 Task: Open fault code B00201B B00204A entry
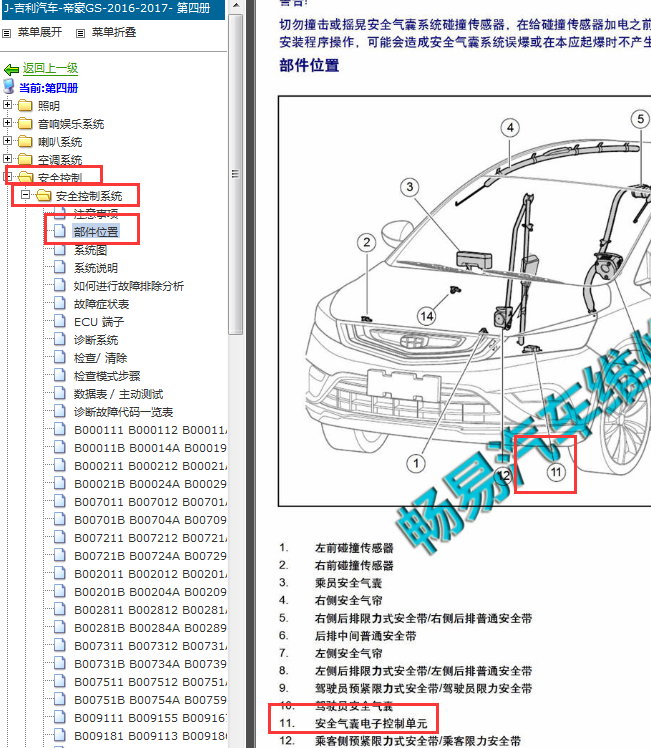[150, 592]
